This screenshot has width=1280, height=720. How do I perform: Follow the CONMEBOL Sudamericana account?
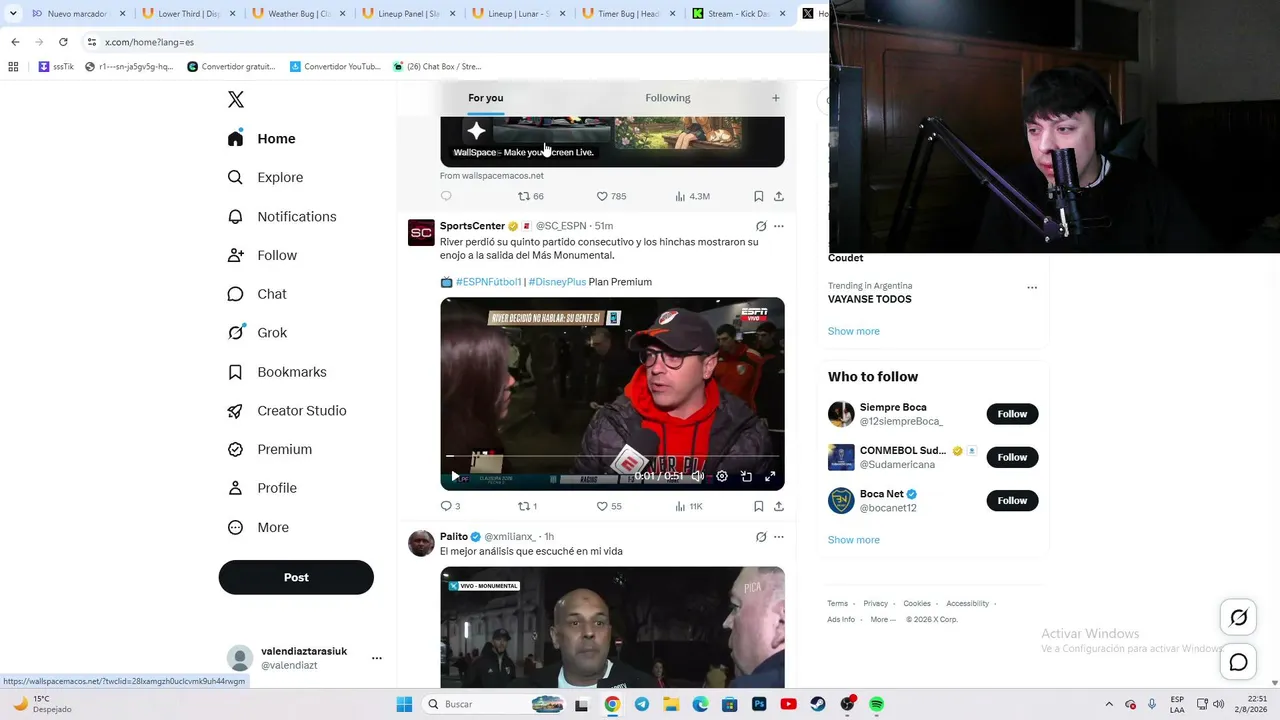[1012, 457]
